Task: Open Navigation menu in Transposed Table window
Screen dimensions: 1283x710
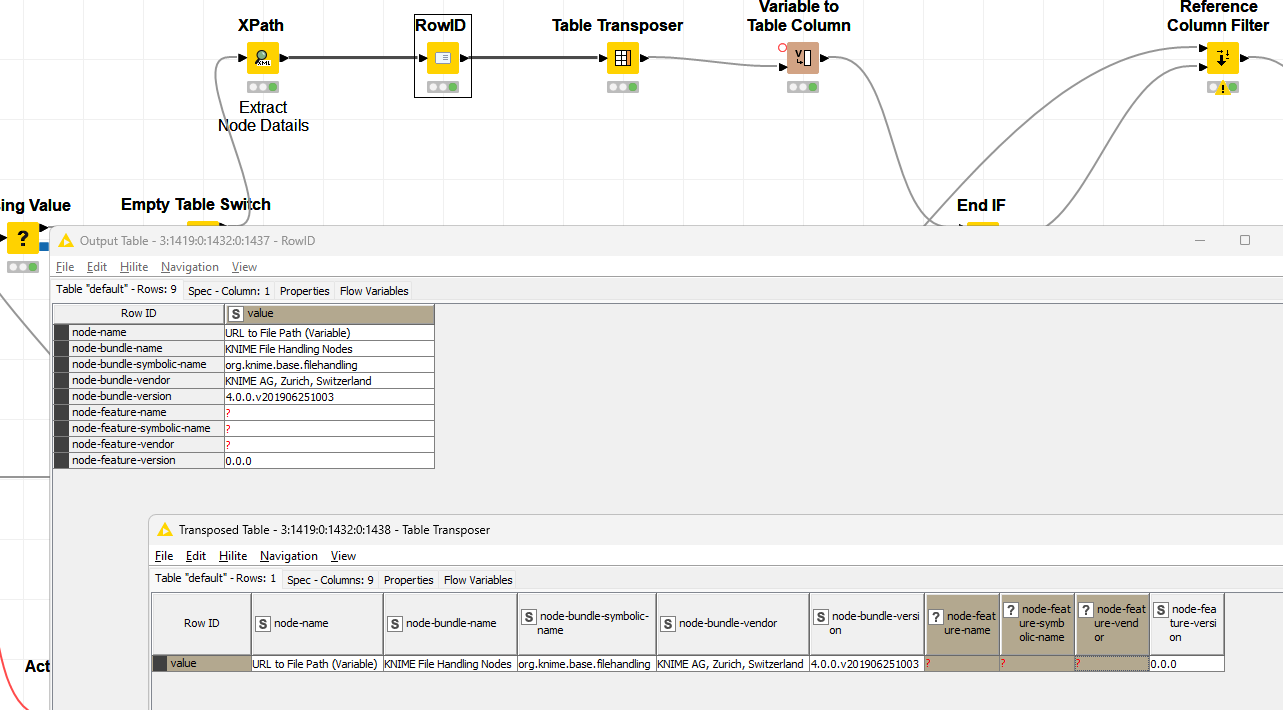Action: 288,556
